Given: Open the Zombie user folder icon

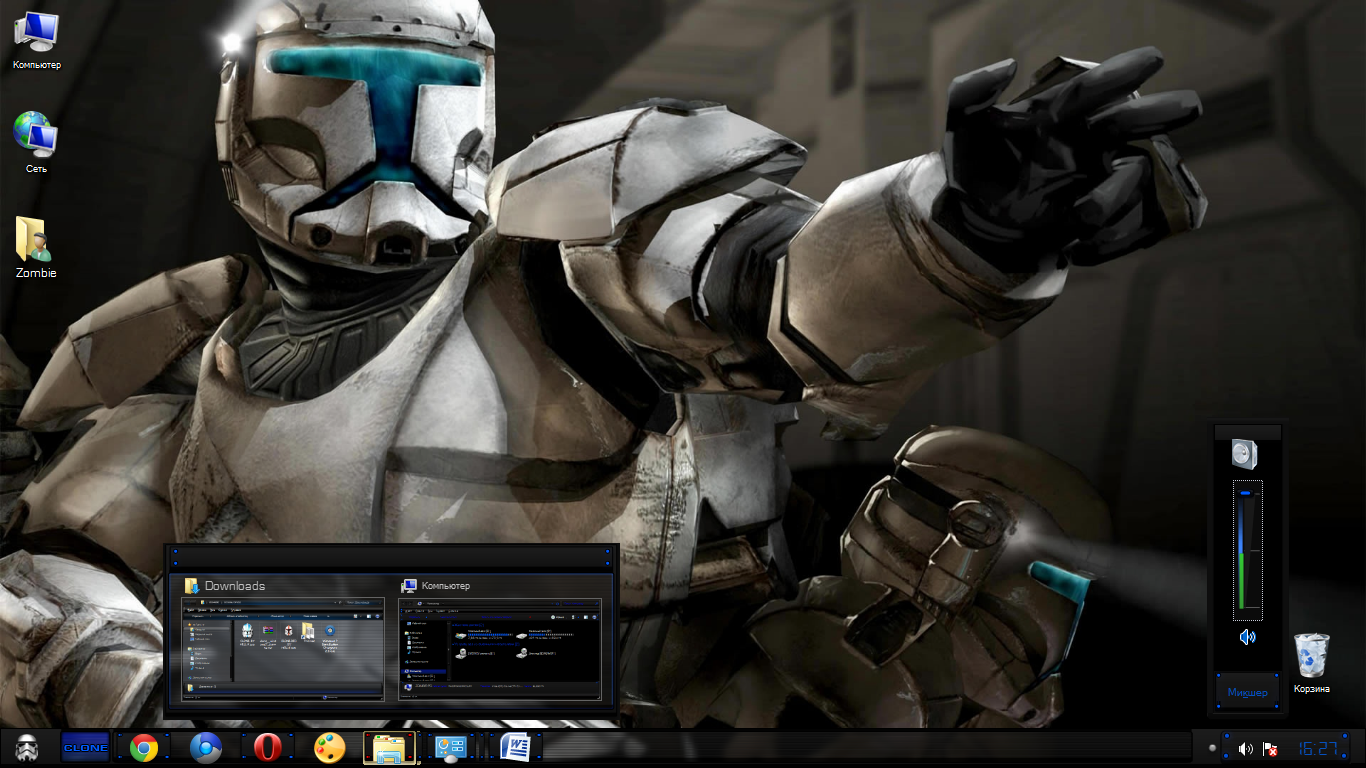Looking at the screenshot, I should 36,247.
